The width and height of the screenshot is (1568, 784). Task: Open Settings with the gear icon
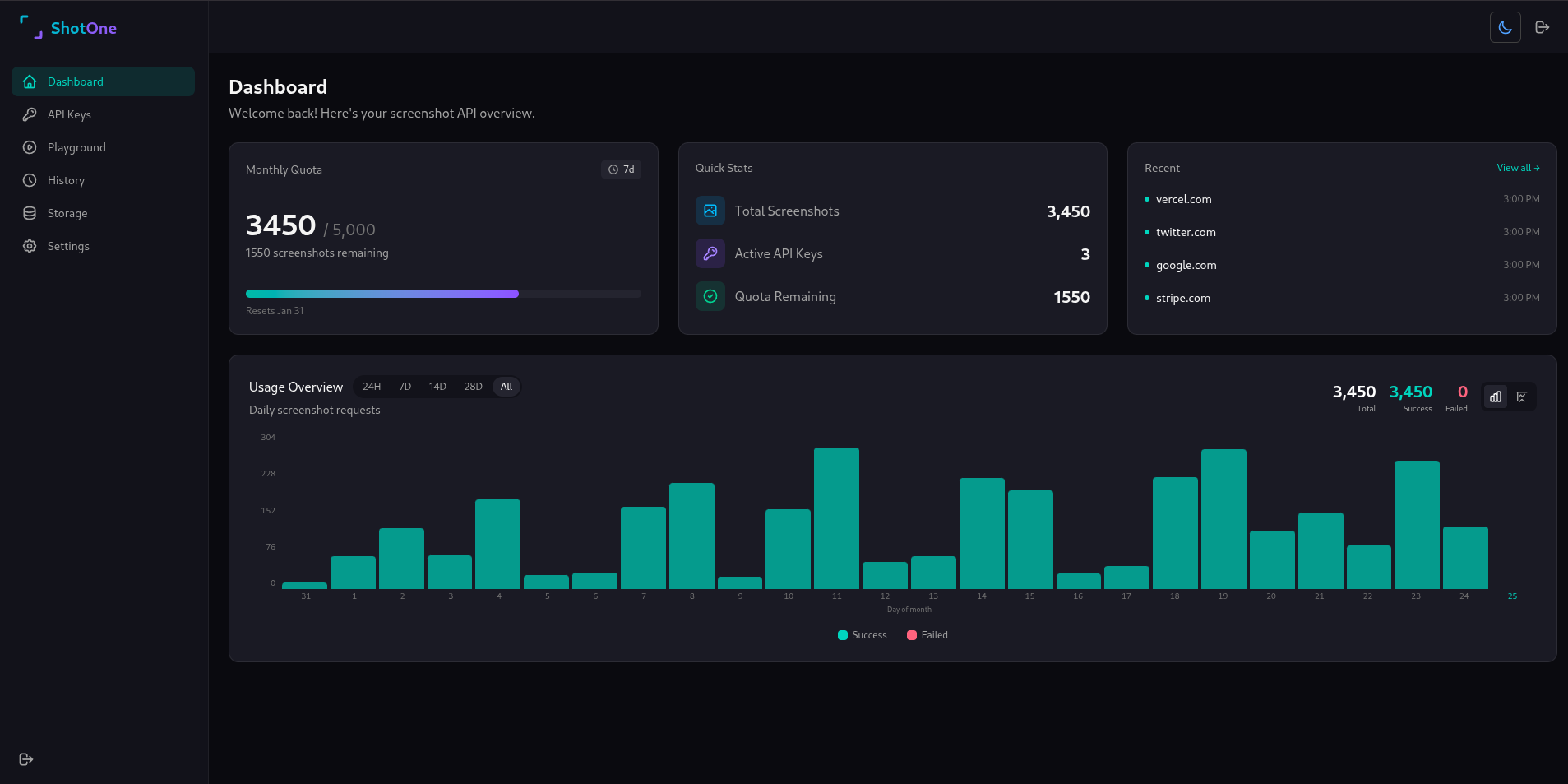pyautogui.click(x=30, y=246)
